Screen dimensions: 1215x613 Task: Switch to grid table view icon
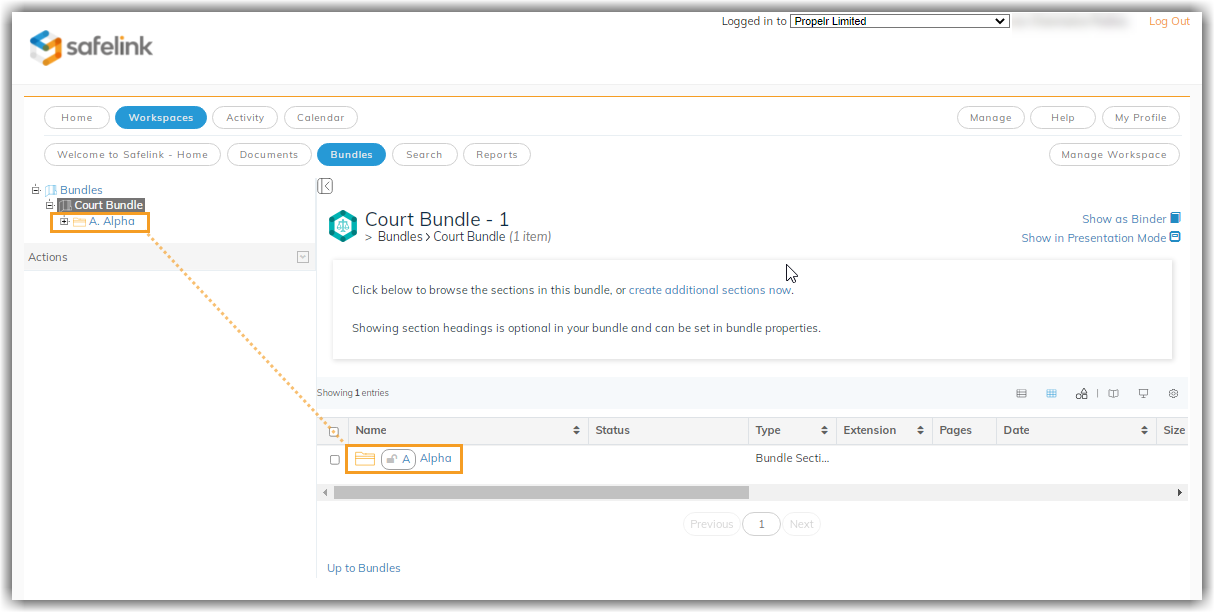point(1051,394)
